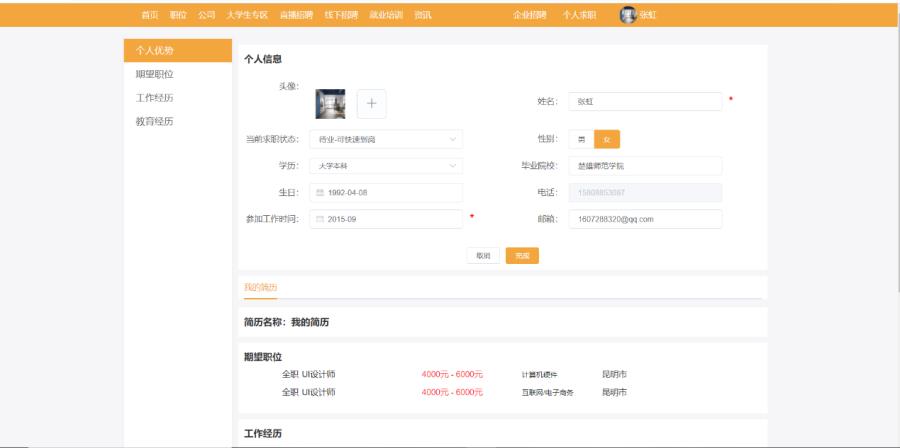Image resolution: width=900 pixels, height=448 pixels.
Task: Expand the 当前求职状态 dropdown
Action: click(386, 140)
